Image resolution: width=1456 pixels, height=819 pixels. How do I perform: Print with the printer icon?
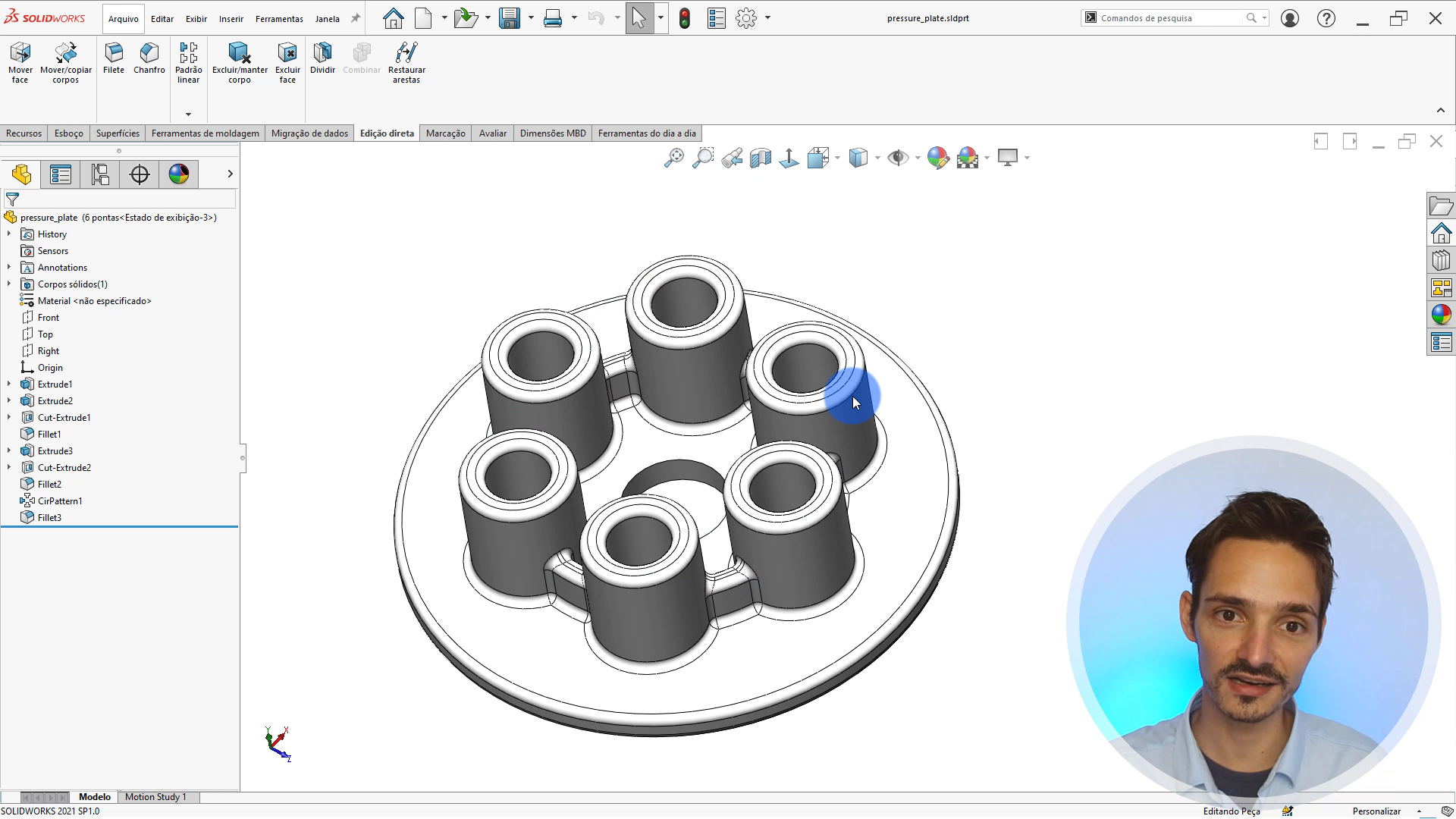(553, 18)
